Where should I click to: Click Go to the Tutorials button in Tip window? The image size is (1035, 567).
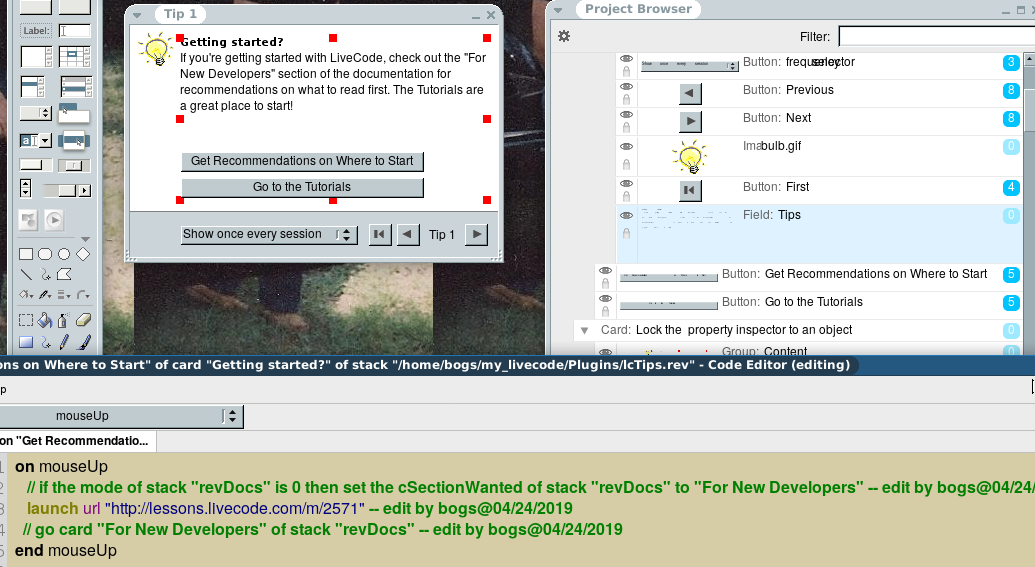pyautogui.click(x=302, y=187)
